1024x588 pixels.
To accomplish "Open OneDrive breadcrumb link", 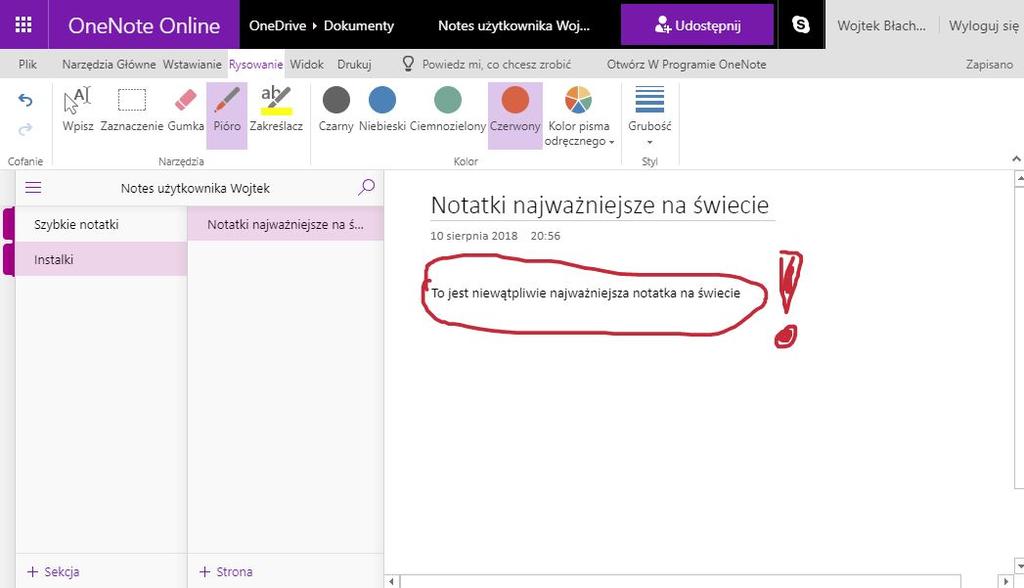I will (x=278, y=25).
